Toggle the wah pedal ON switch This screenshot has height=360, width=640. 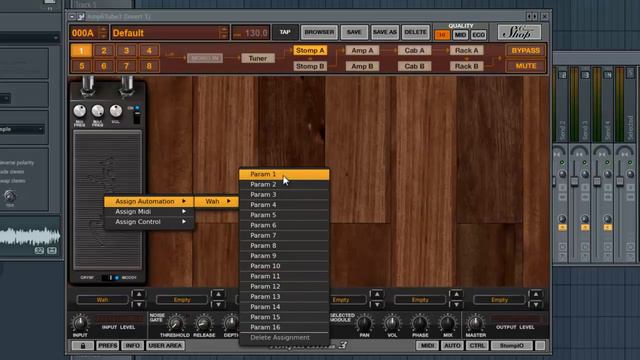click(137, 116)
